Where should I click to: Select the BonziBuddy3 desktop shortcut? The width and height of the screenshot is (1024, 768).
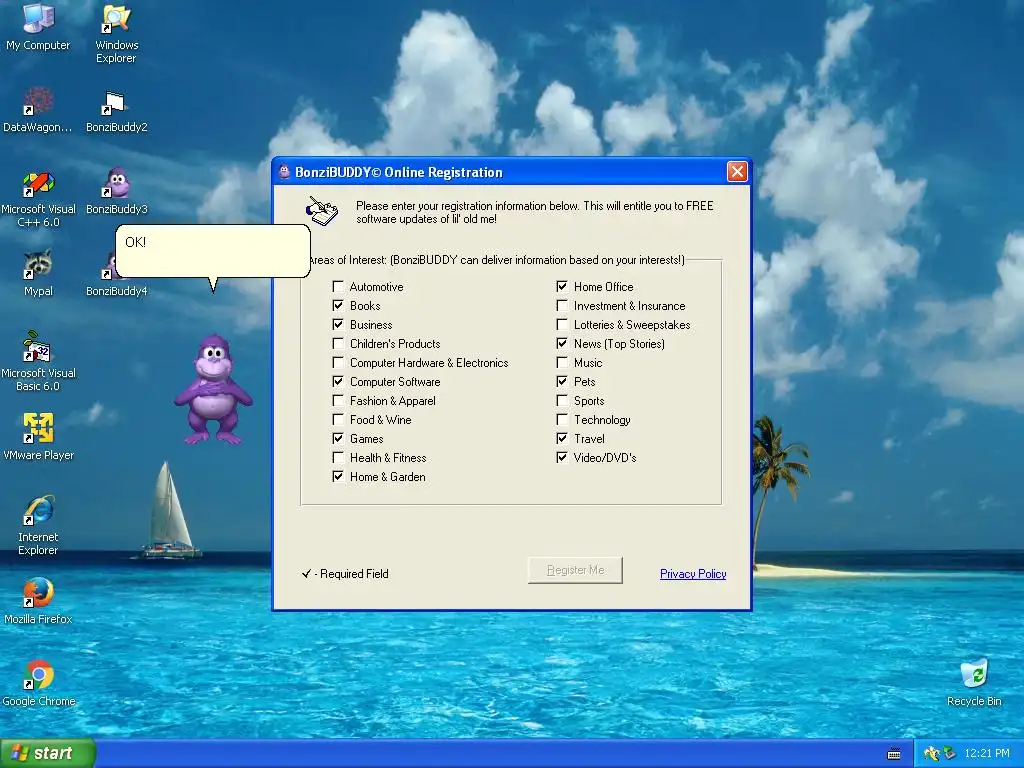[116, 191]
